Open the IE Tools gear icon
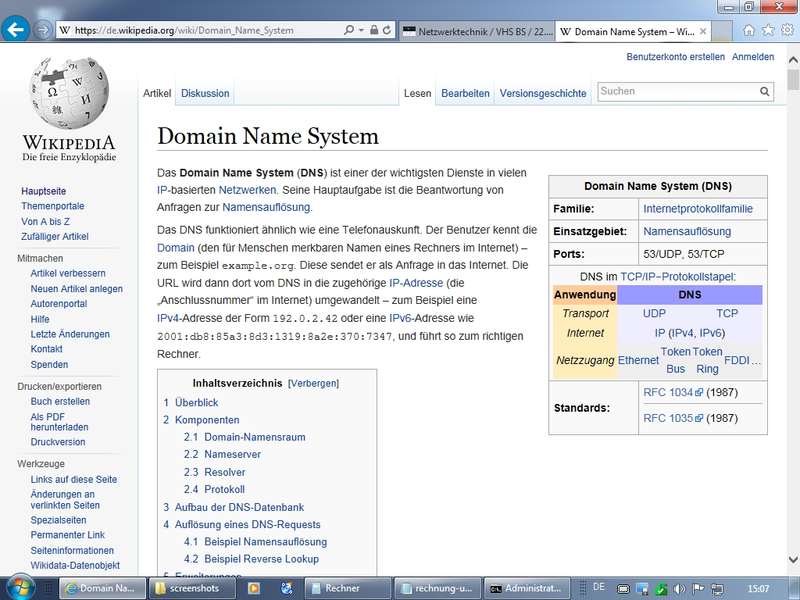800x600 pixels. click(787, 30)
